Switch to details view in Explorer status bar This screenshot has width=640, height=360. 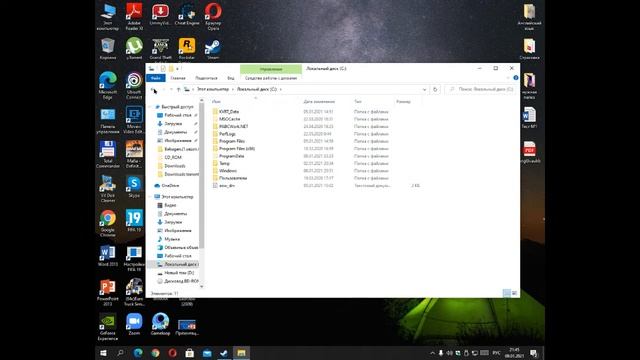tap(507, 293)
